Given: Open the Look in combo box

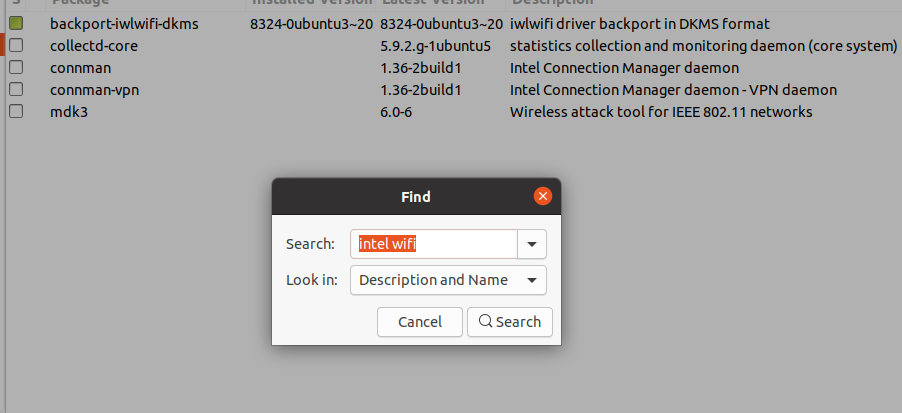Looking at the screenshot, I should point(448,280).
